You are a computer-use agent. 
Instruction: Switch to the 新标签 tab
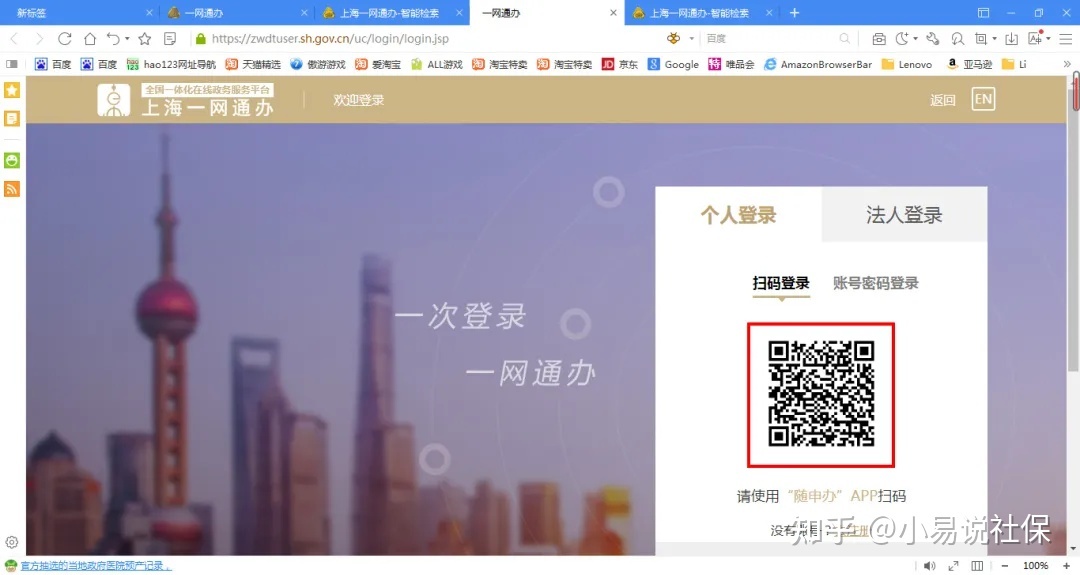[81, 12]
